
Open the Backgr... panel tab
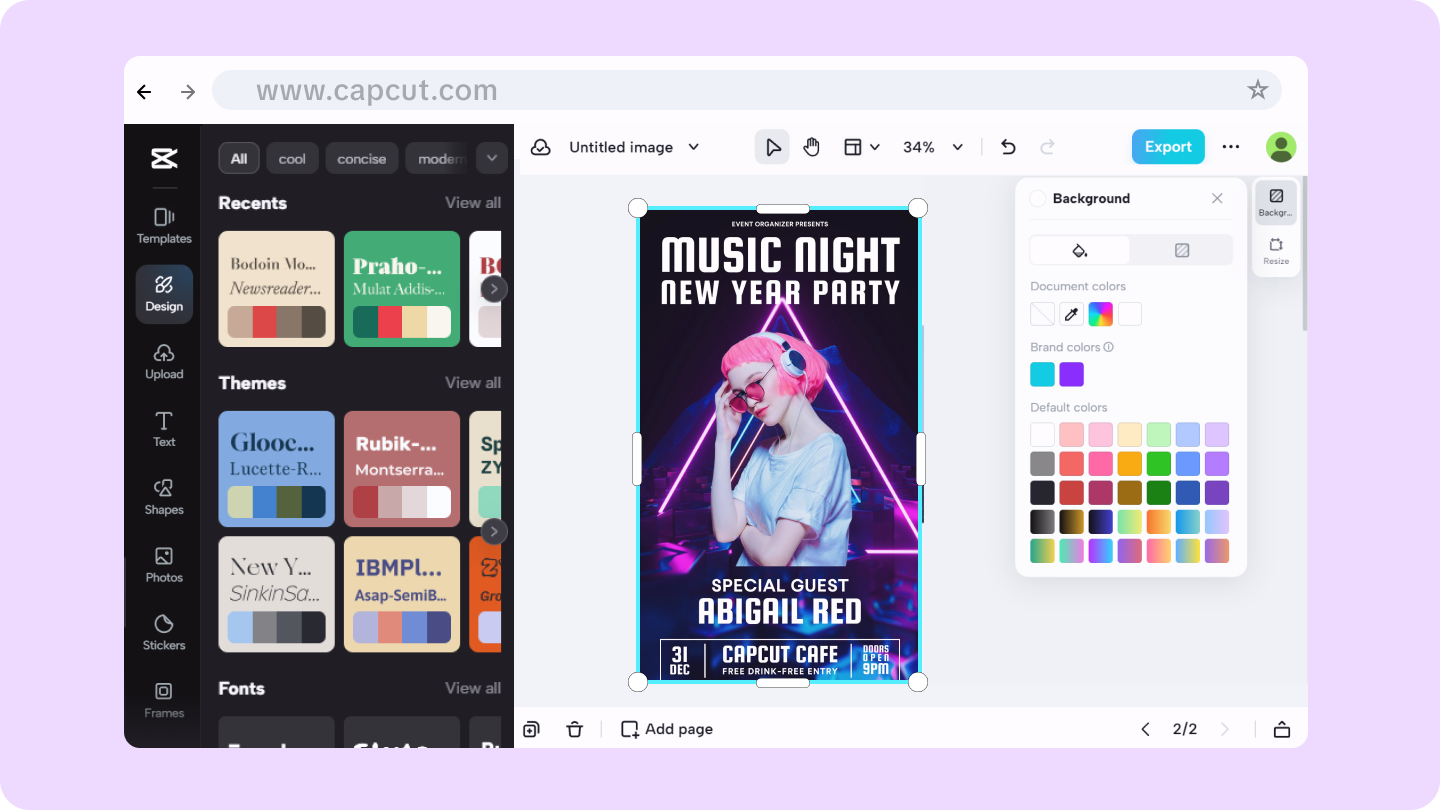(1276, 204)
